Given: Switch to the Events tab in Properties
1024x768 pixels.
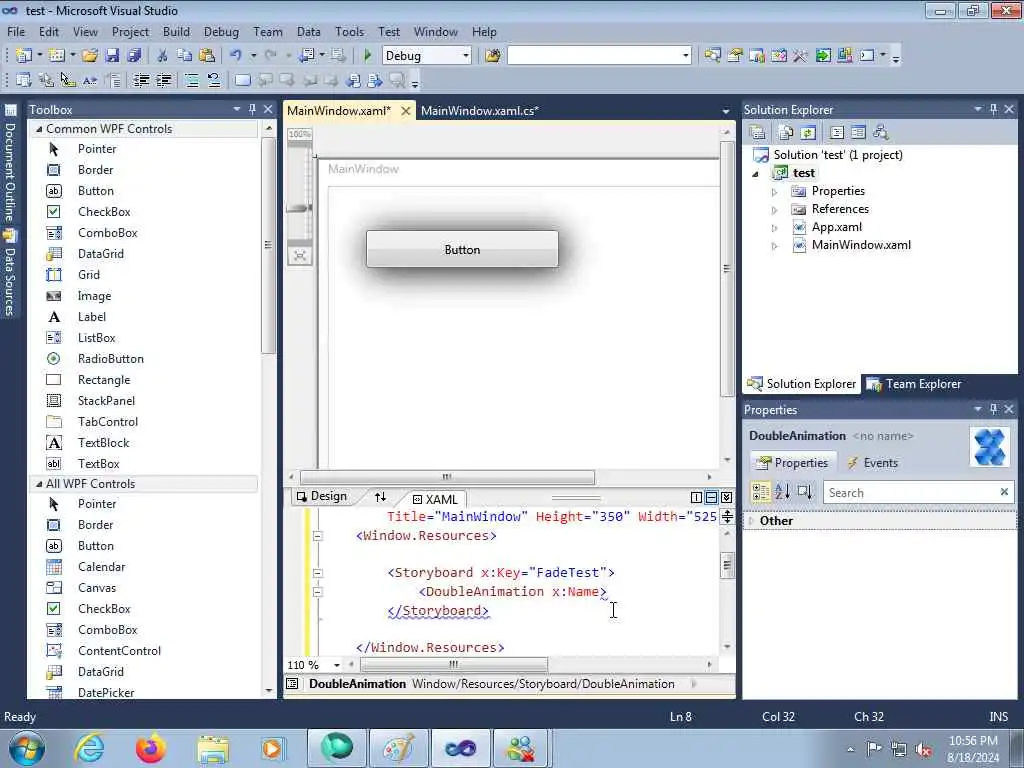Looking at the screenshot, I should (872, 463).
